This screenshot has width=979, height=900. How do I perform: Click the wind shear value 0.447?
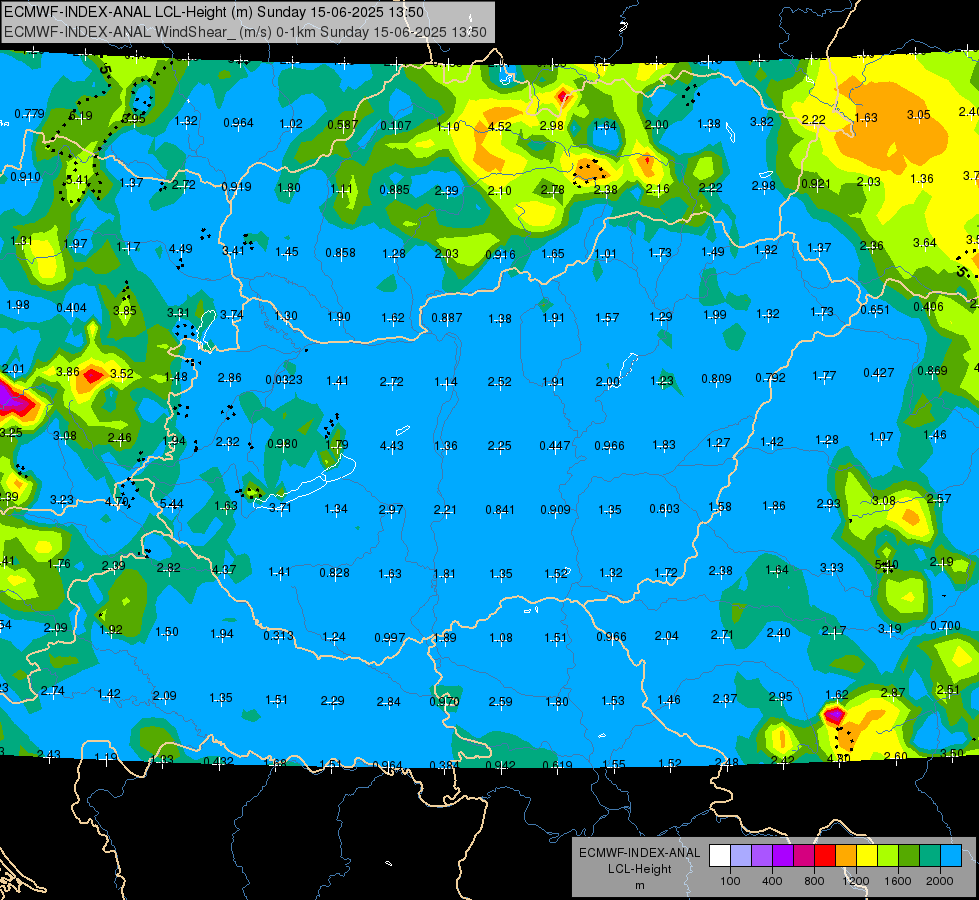[554, 446]
